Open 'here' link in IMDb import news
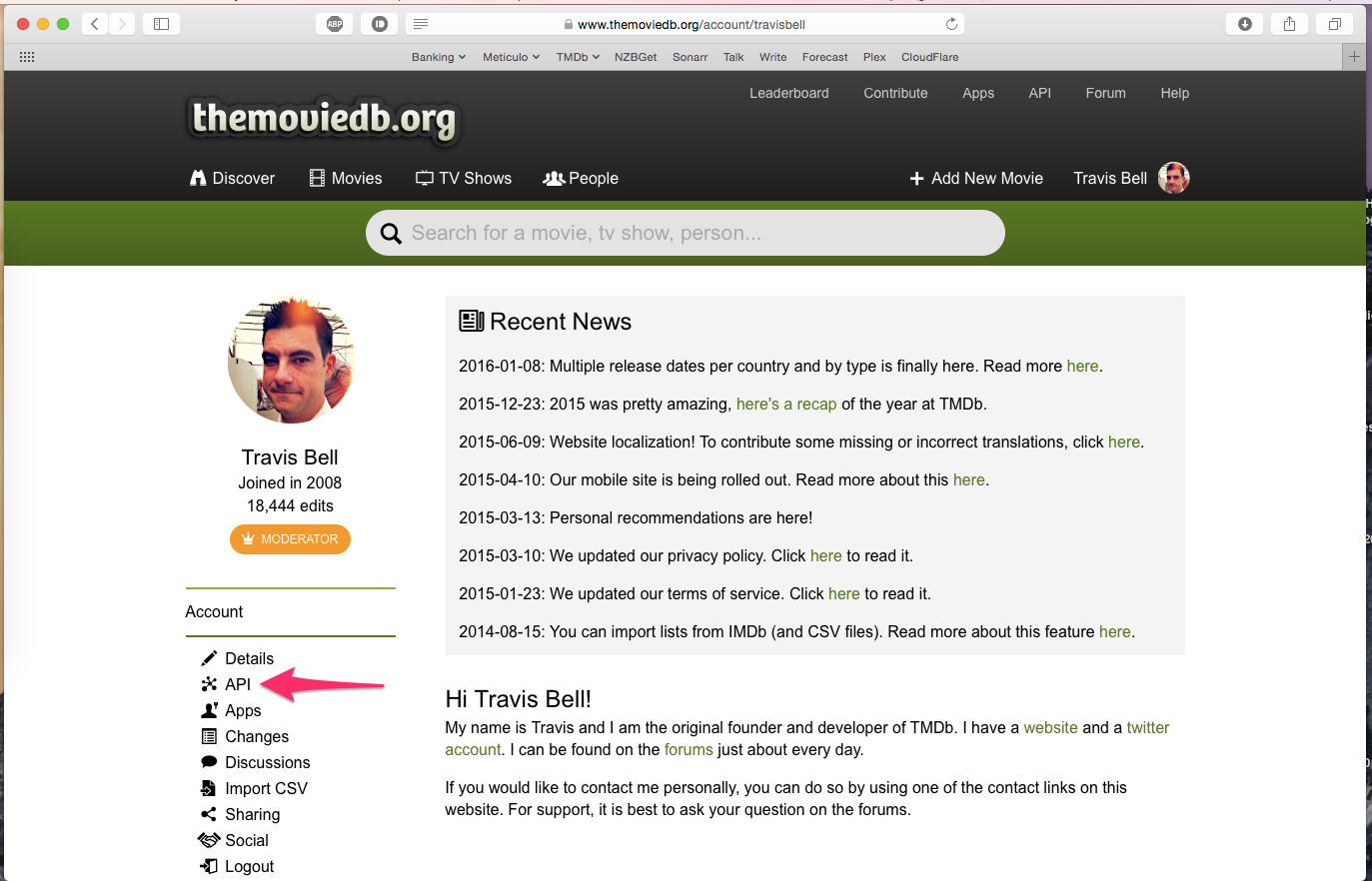The width and height of the screenshot is (1372, 881). pyautogui.click(x=1115, y=631)
